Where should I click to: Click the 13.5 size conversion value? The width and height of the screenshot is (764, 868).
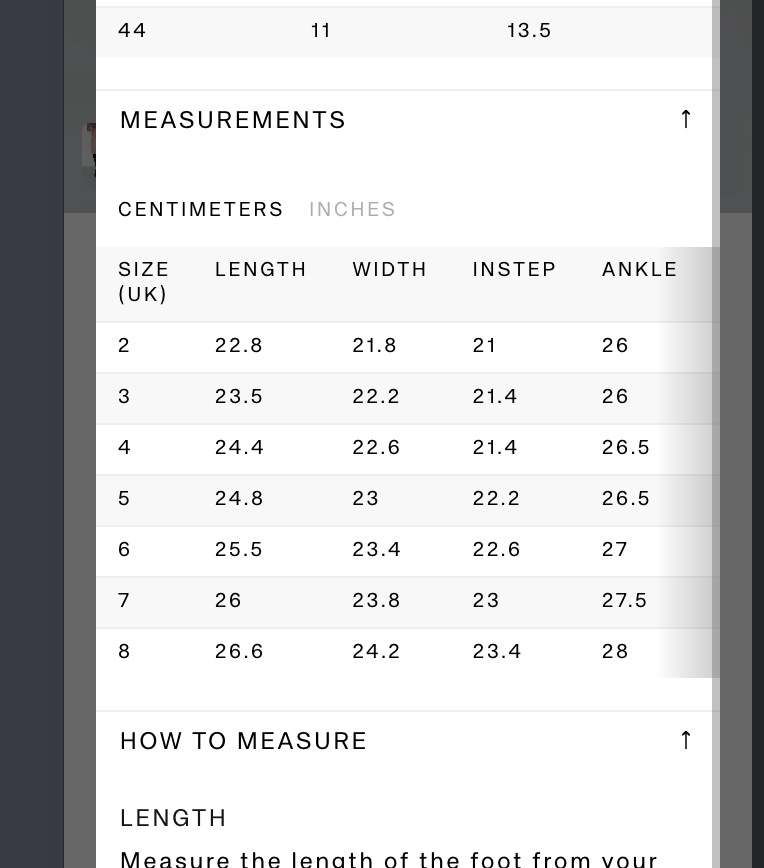529,30
